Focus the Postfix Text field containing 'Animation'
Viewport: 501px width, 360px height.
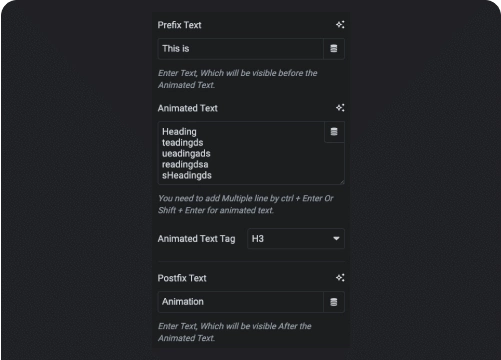click(241, 302)
